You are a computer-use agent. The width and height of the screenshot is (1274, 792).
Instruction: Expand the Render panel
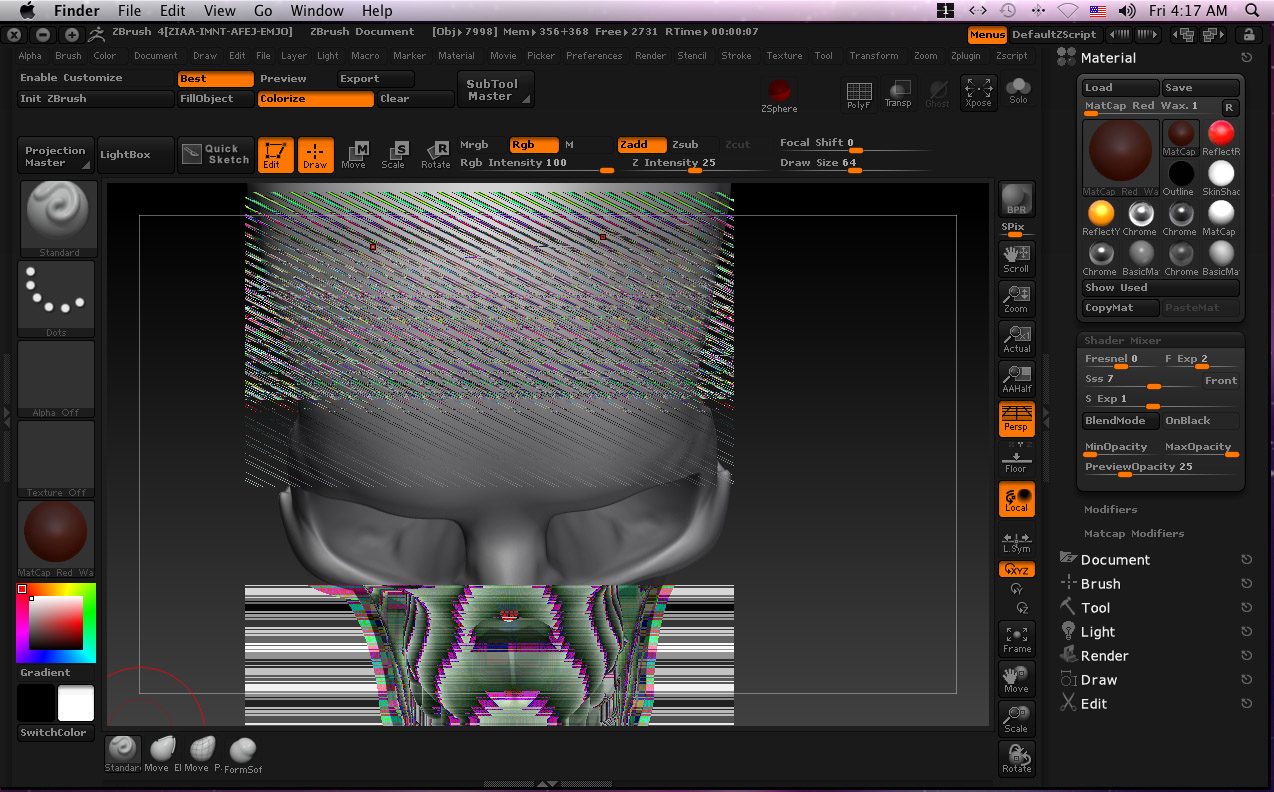tap(1103, 655)
